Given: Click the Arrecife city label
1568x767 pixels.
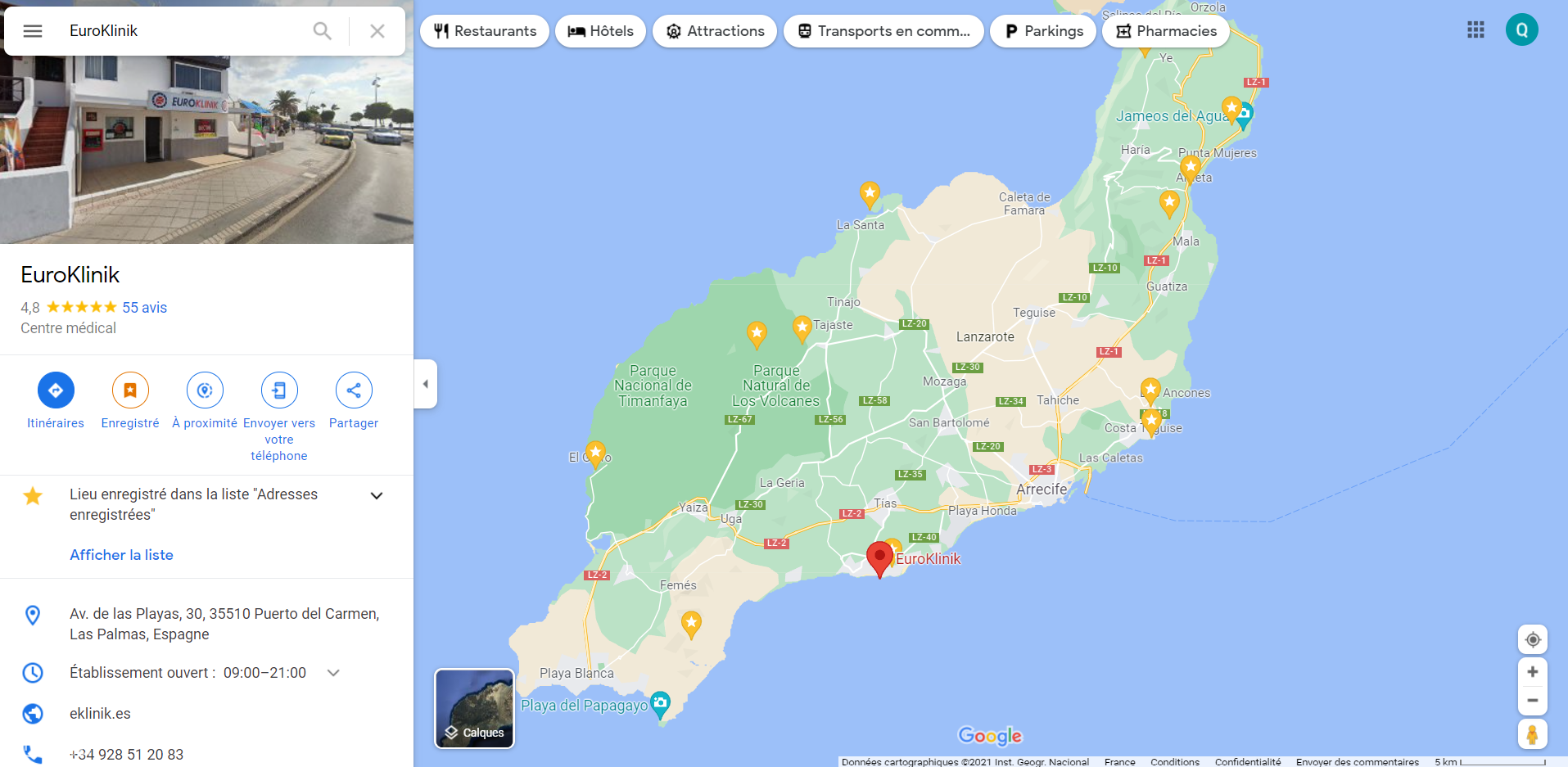Looking at the screenshot, I should tap(1042, 490).
